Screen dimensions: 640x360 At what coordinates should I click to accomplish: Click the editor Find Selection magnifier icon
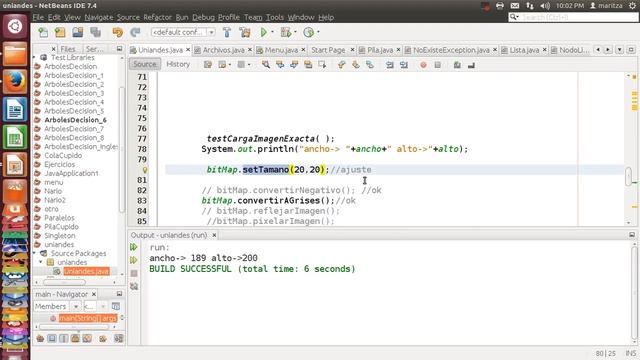[266, 64]
